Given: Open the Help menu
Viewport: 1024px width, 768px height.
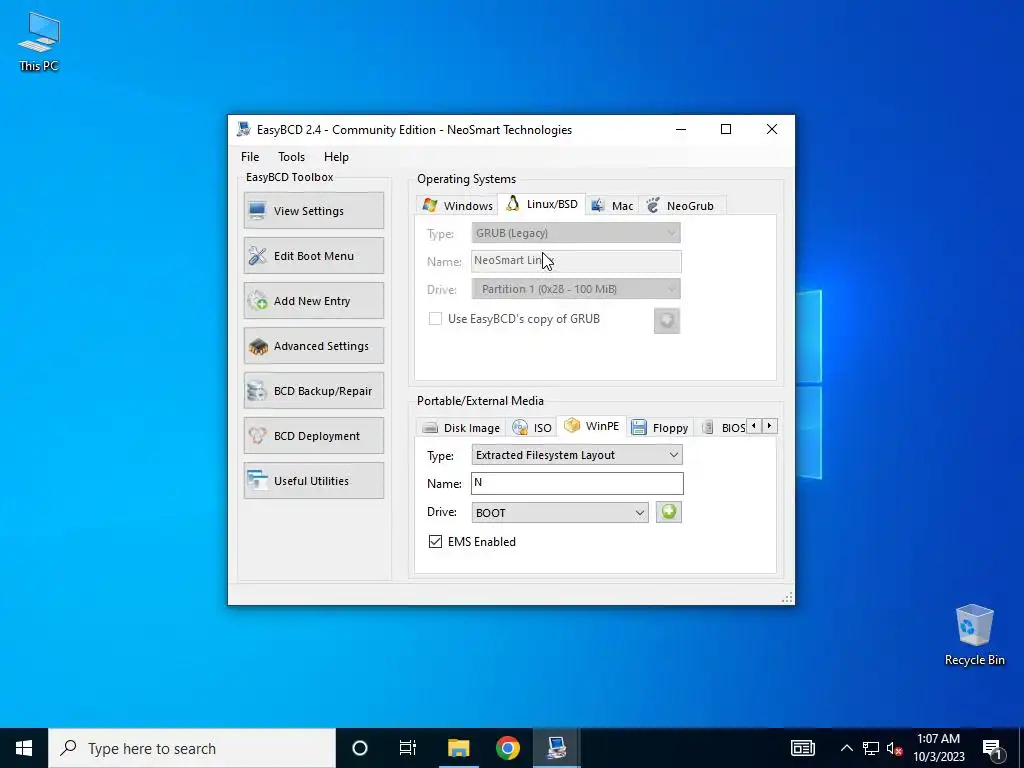Looking at the screenshot, I should [x=336, y=157].
